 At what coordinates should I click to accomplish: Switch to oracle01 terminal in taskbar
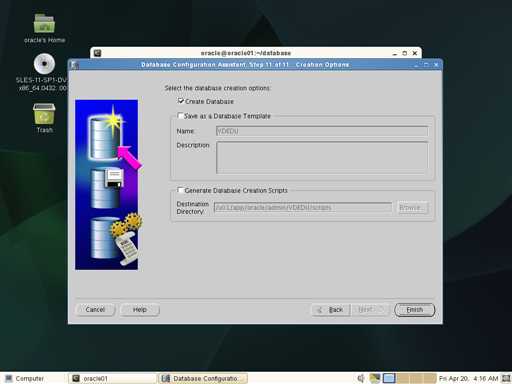(x=112, y=378)
